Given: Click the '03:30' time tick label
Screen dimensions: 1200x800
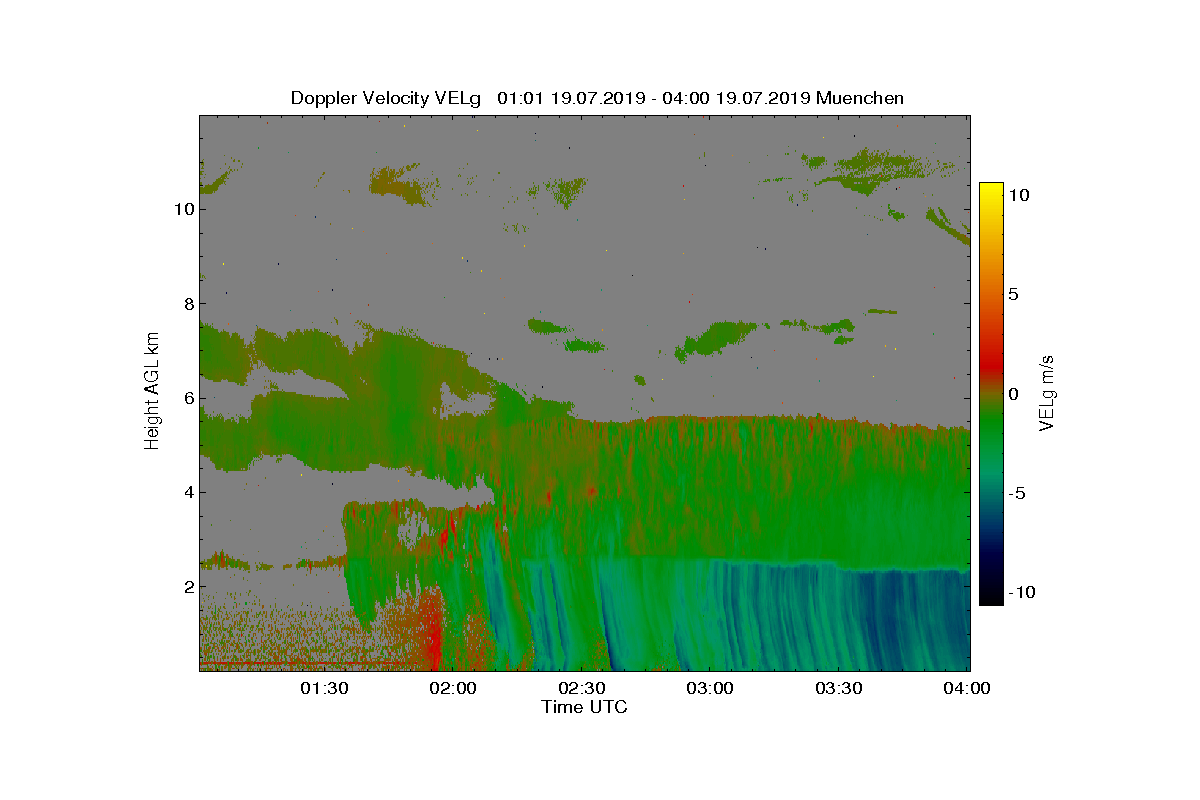Looking at the screenshot, I should pos(840,689).
